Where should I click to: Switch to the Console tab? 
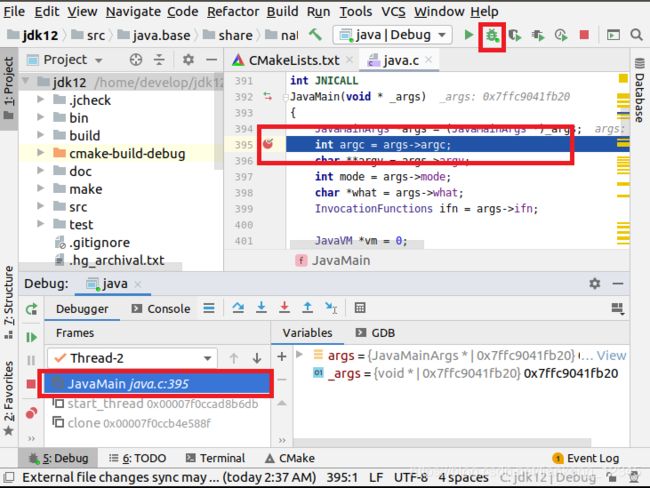pos(161,309)
